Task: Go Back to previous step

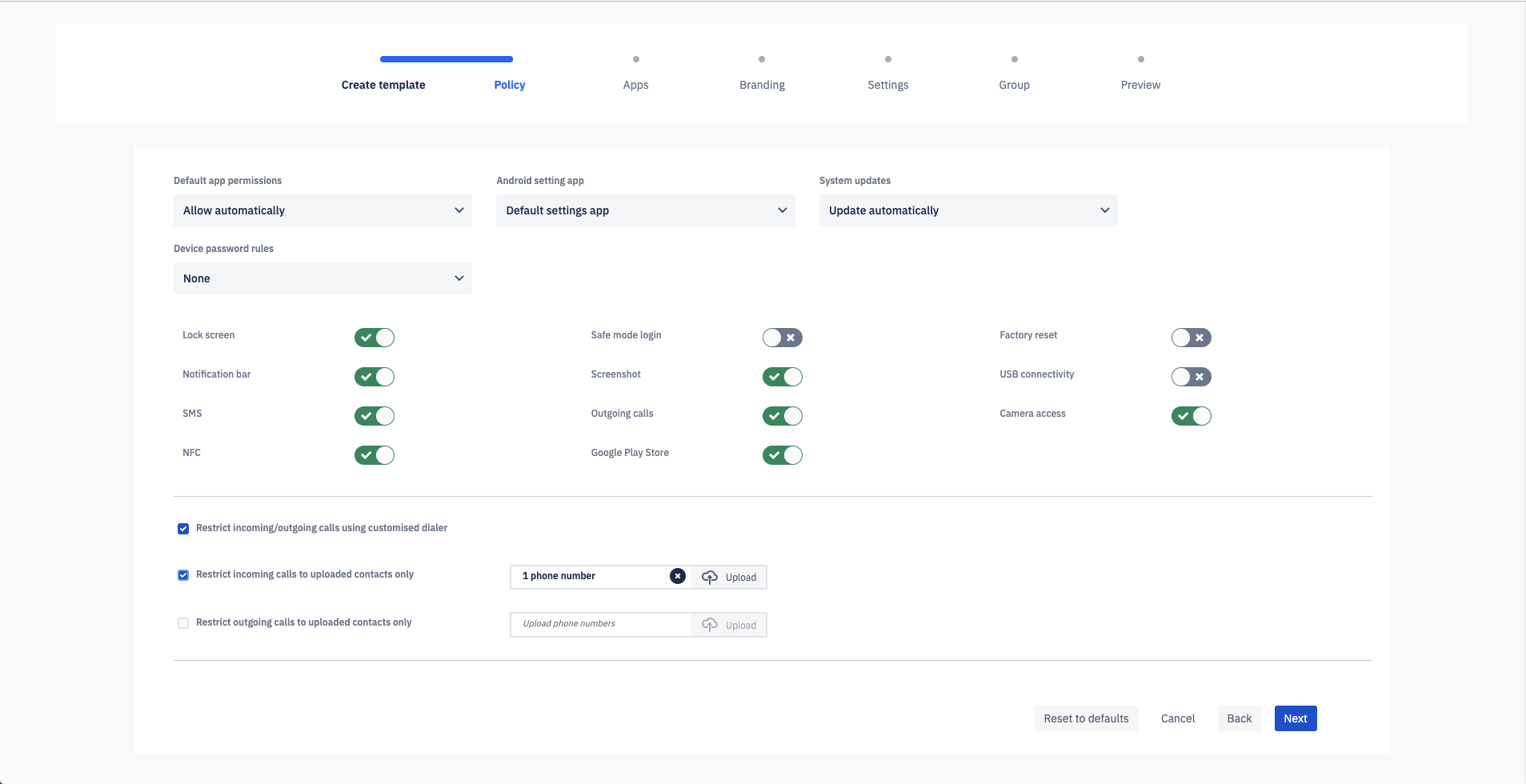Action: (1240, 718)
